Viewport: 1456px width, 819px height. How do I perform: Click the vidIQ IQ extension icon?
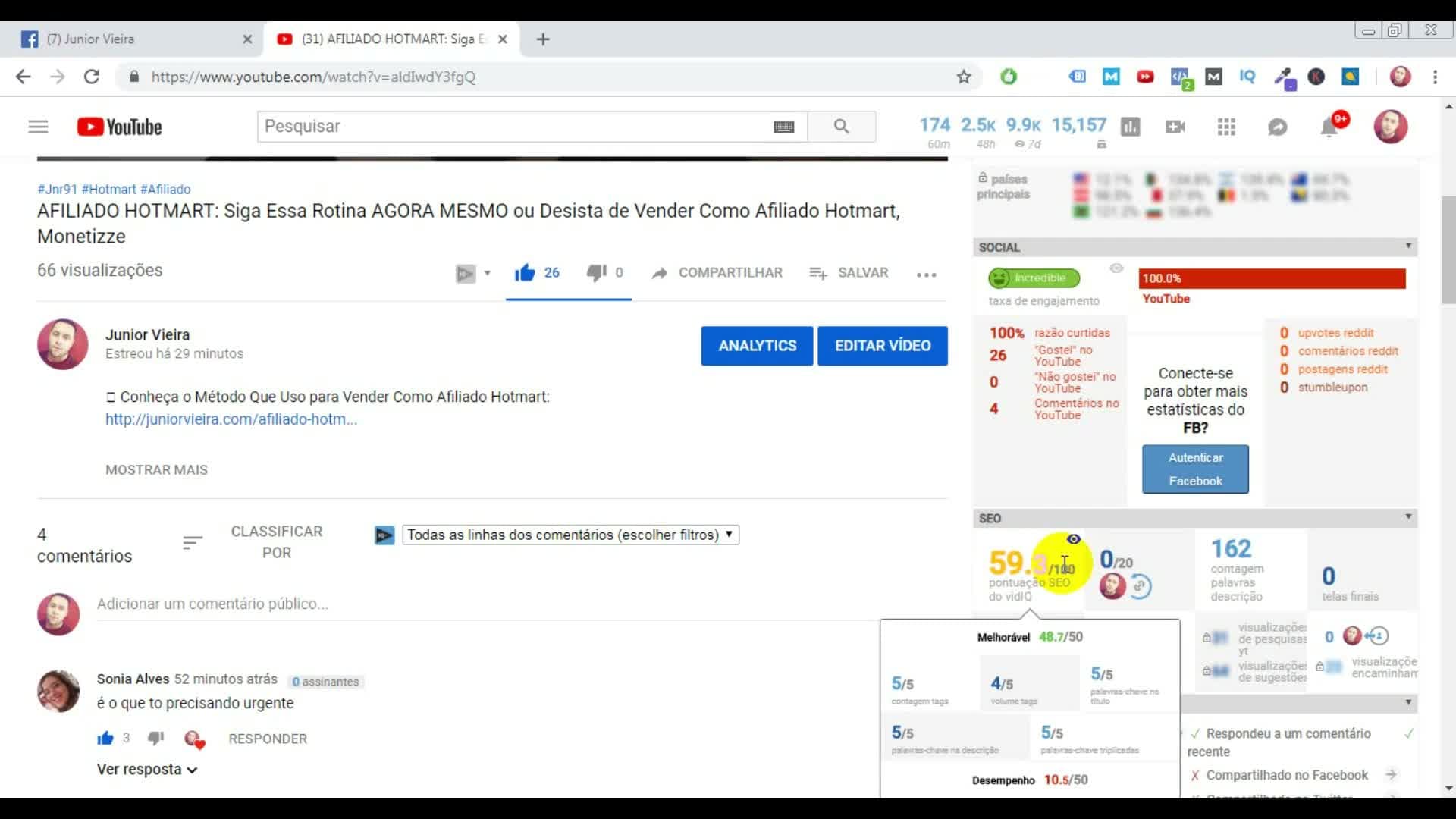1247,77
